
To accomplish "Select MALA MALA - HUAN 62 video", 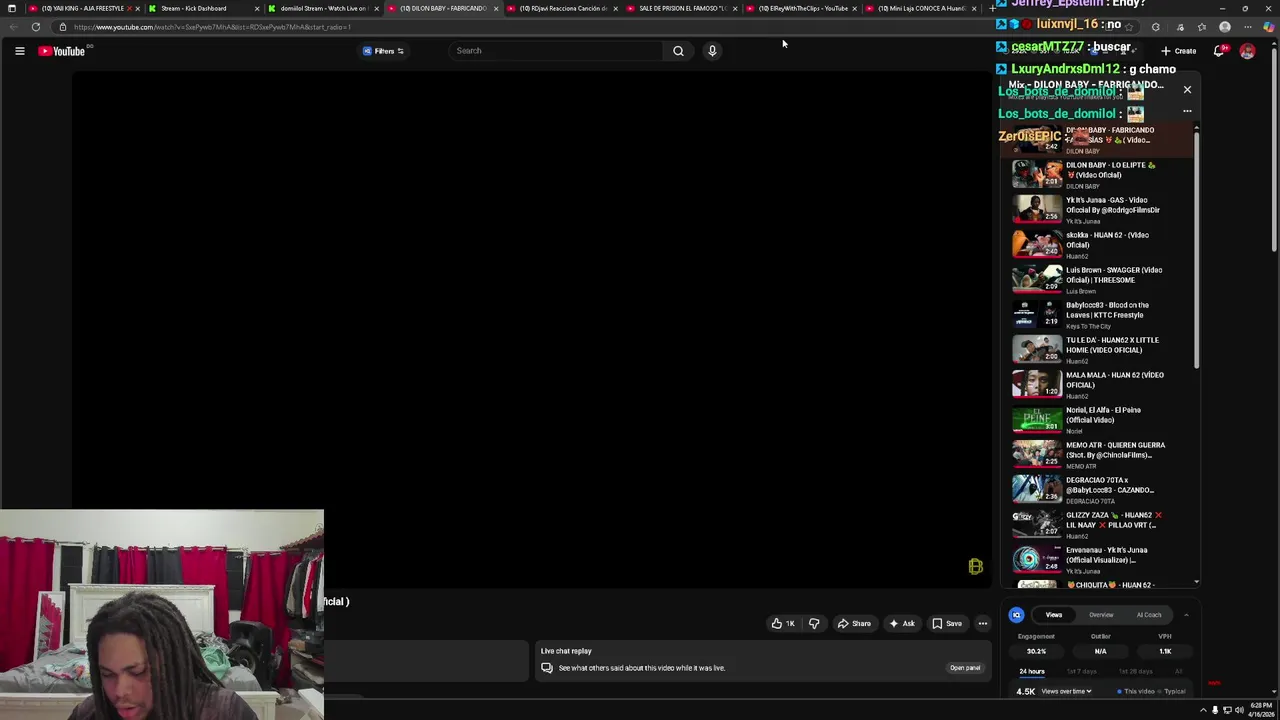I will coord(1098,385).
